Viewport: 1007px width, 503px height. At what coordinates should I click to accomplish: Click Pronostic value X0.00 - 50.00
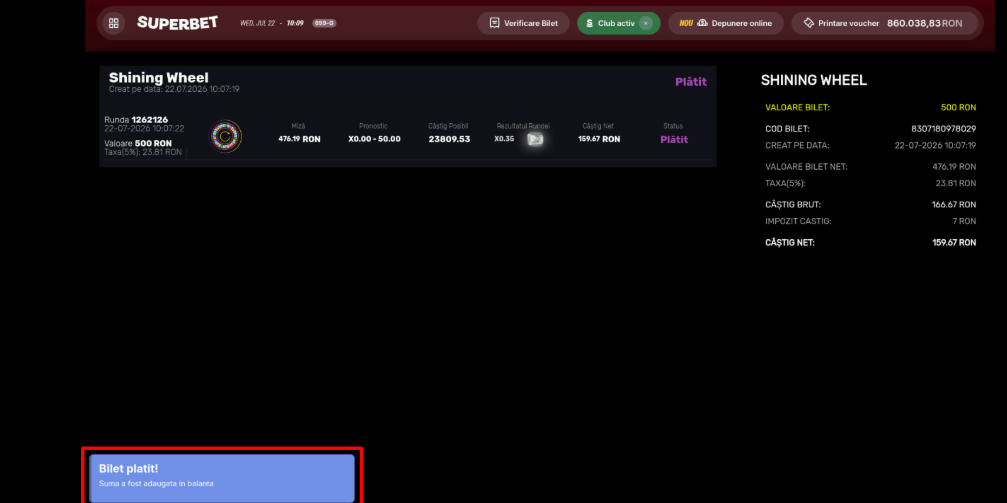coord(374,139)
